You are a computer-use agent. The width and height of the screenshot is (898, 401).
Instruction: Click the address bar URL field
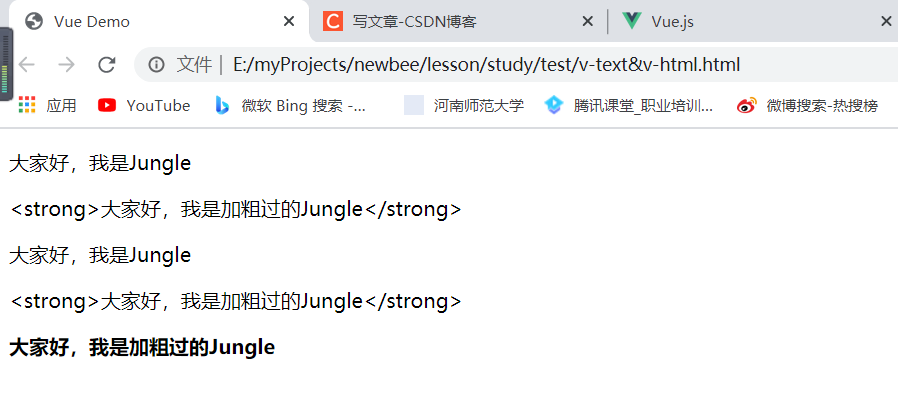487,65
